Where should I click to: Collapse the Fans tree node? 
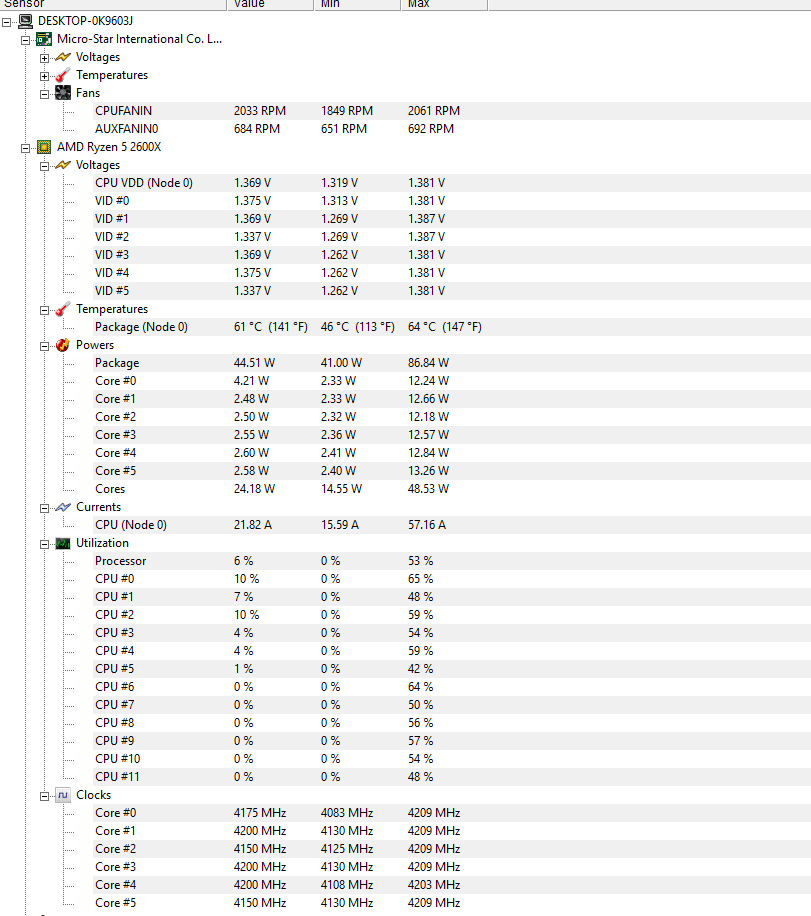tap(44, 94)
